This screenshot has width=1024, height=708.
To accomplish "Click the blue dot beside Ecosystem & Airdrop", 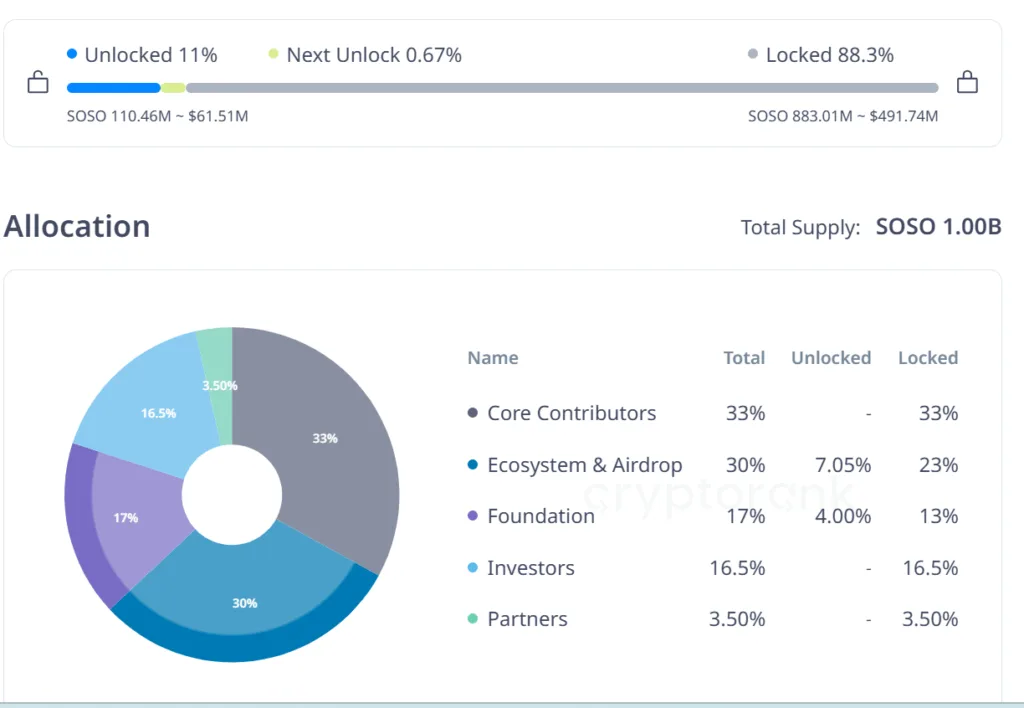I will point(471,465).
